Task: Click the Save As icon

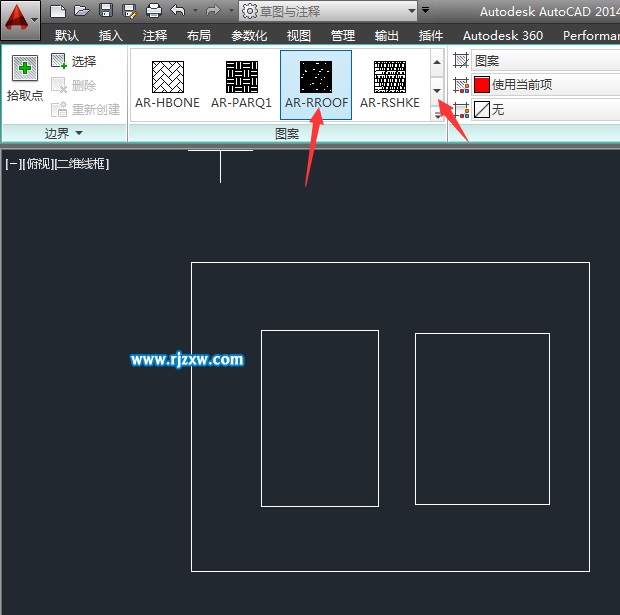Action: coord(130,11)
